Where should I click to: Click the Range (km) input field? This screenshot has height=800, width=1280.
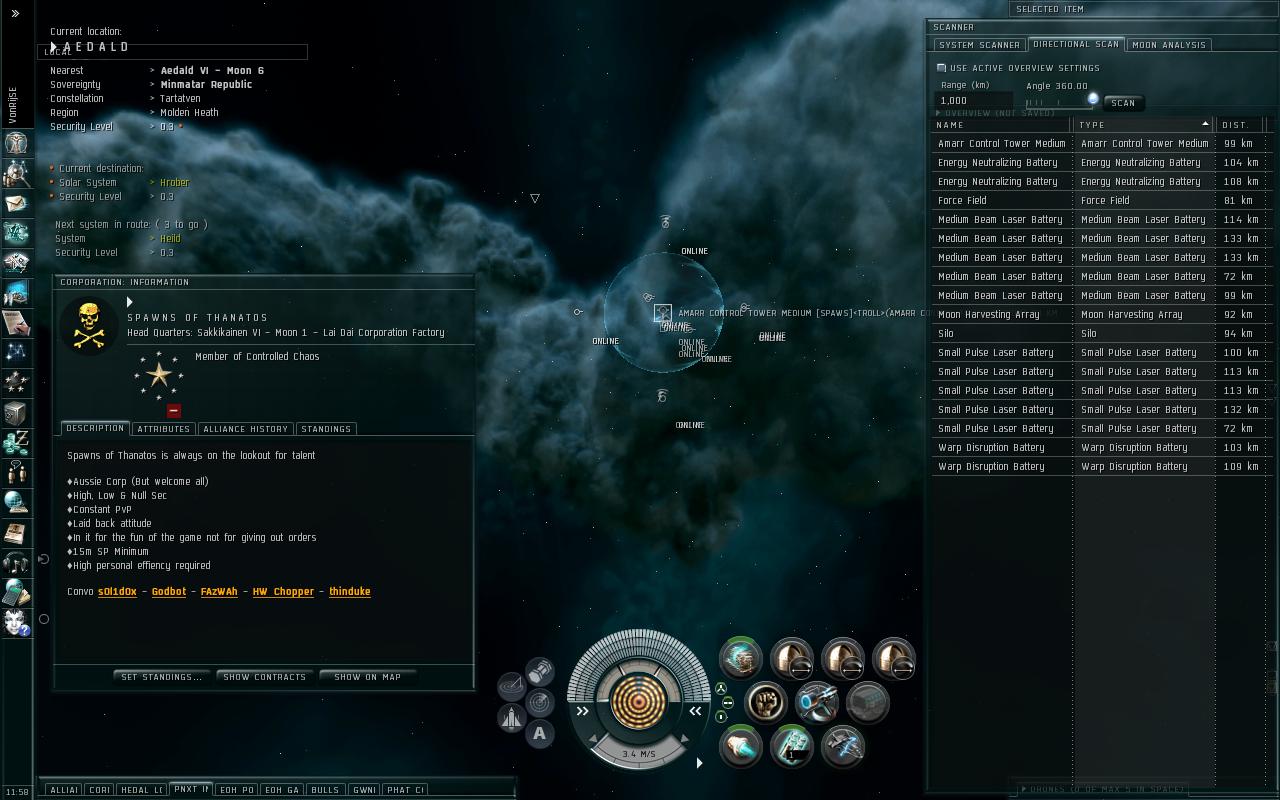click(974, 101)
